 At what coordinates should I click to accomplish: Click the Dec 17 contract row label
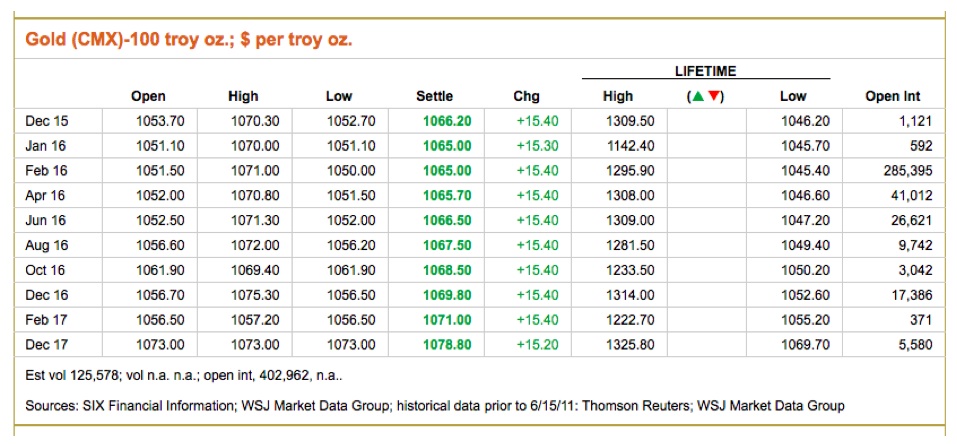(x=45, y=344)
